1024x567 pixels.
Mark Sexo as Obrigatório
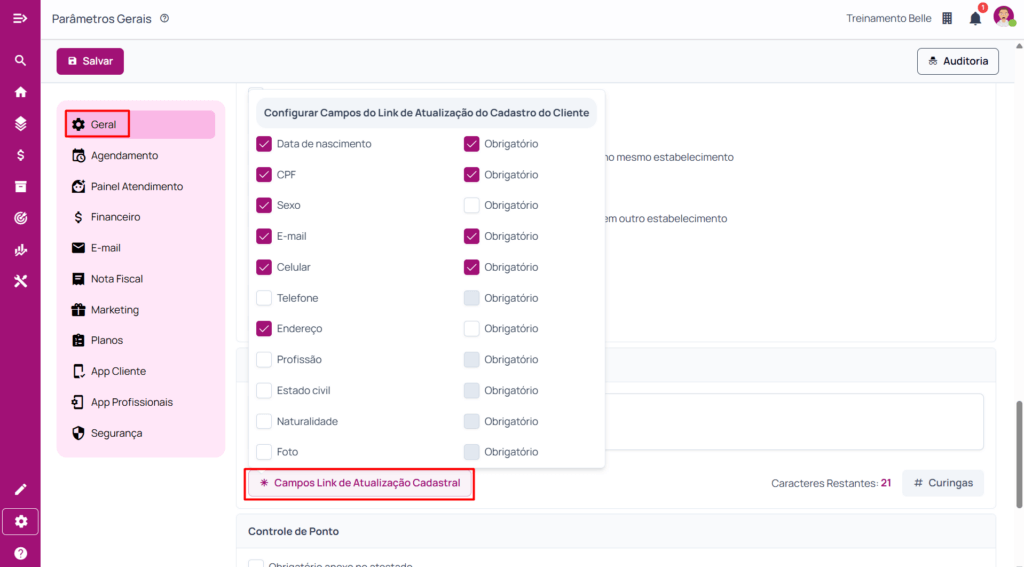click(x=472, y=206)
